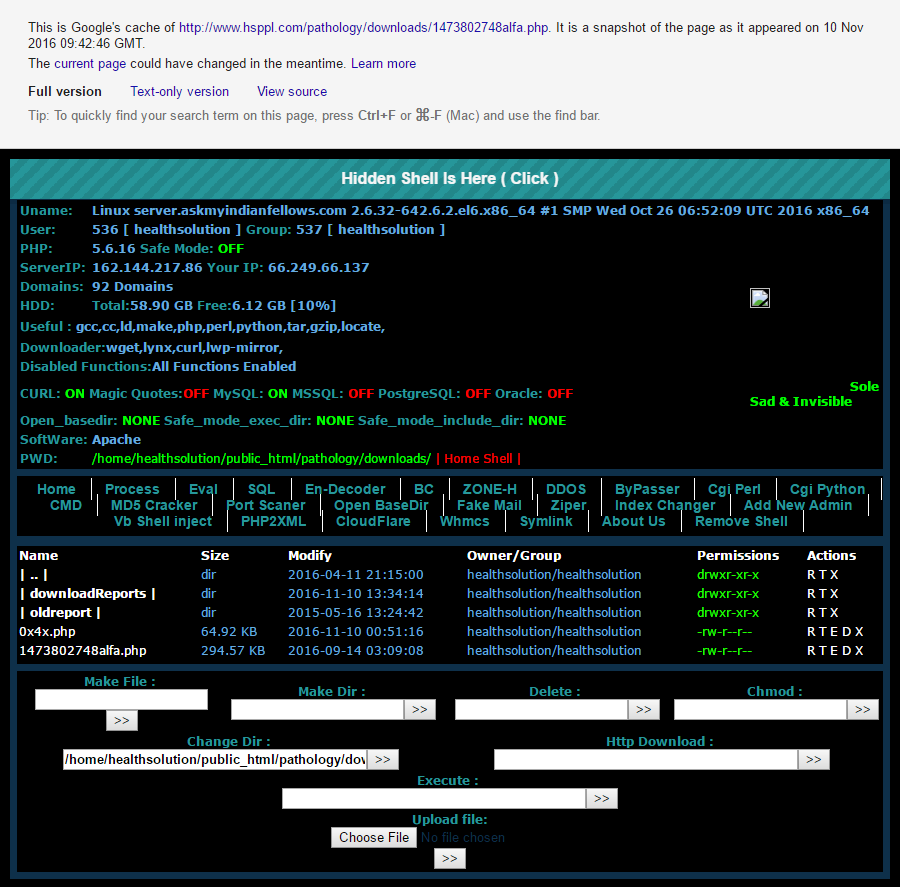Open the Home menu item
Image resolution: width=900 pixels, height=887 pixels.
pos(56,489)
